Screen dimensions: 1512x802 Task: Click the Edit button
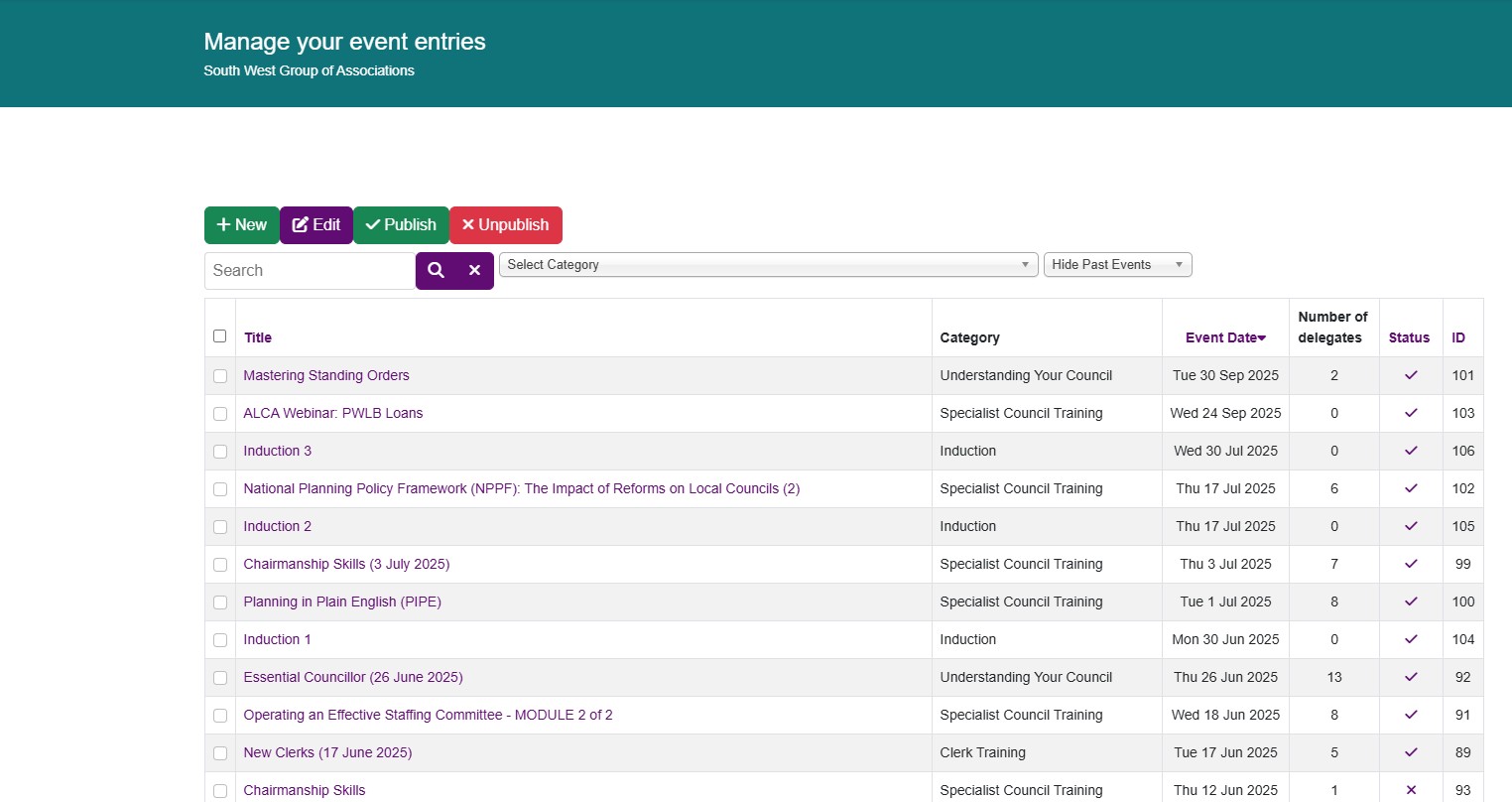coord(316,225)
